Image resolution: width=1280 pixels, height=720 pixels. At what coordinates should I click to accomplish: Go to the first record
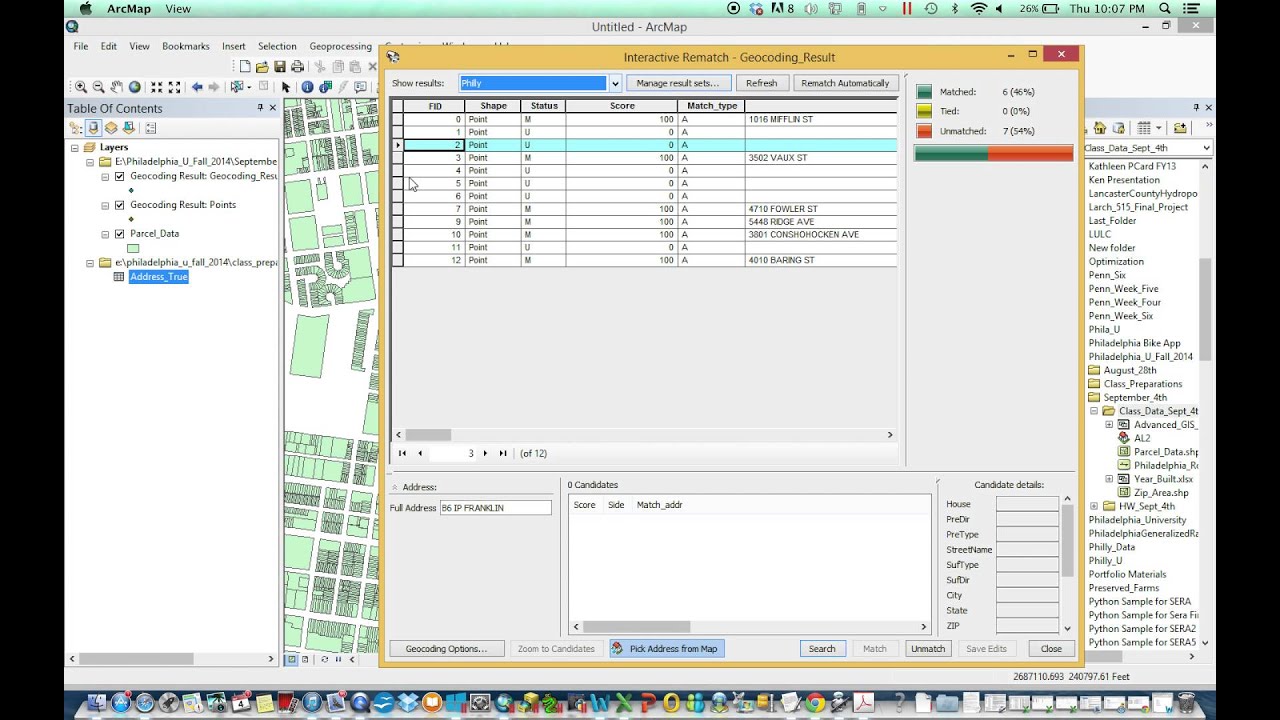(402, 453)
